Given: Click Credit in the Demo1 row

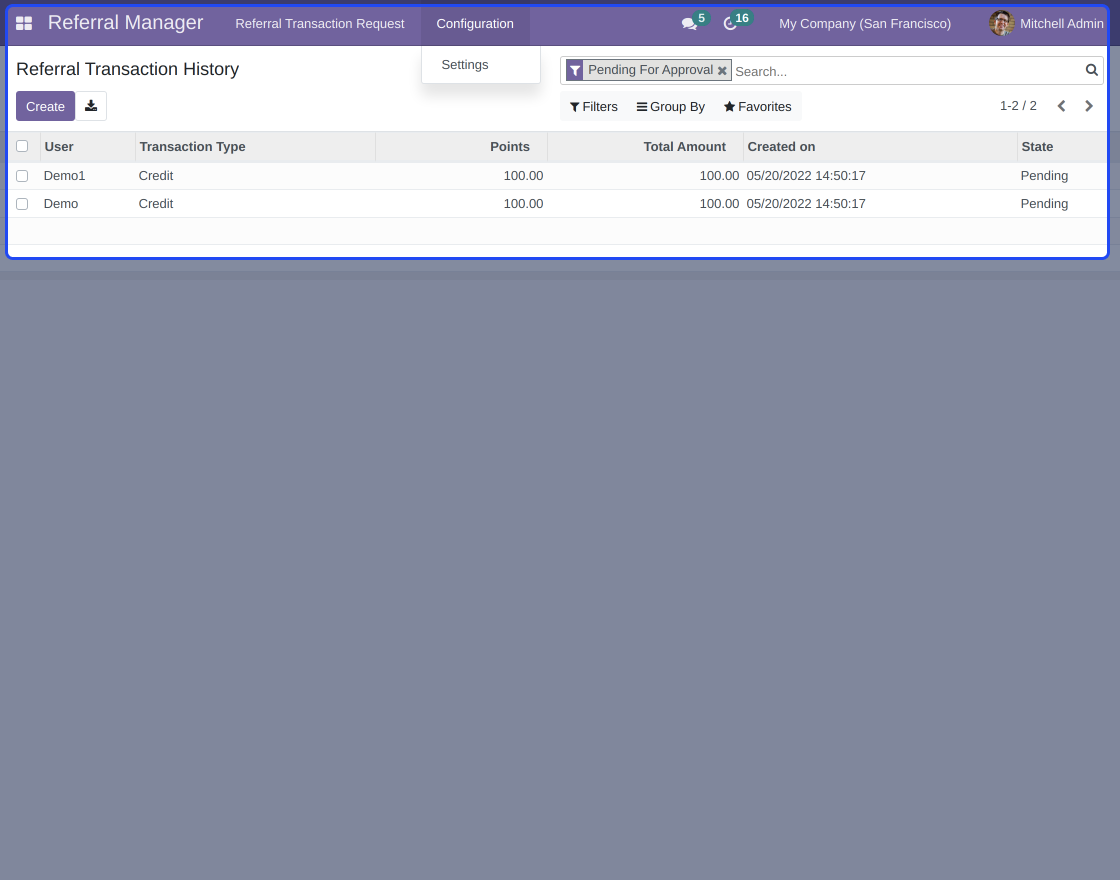Looking at the screenshot, I should (156, 176).
